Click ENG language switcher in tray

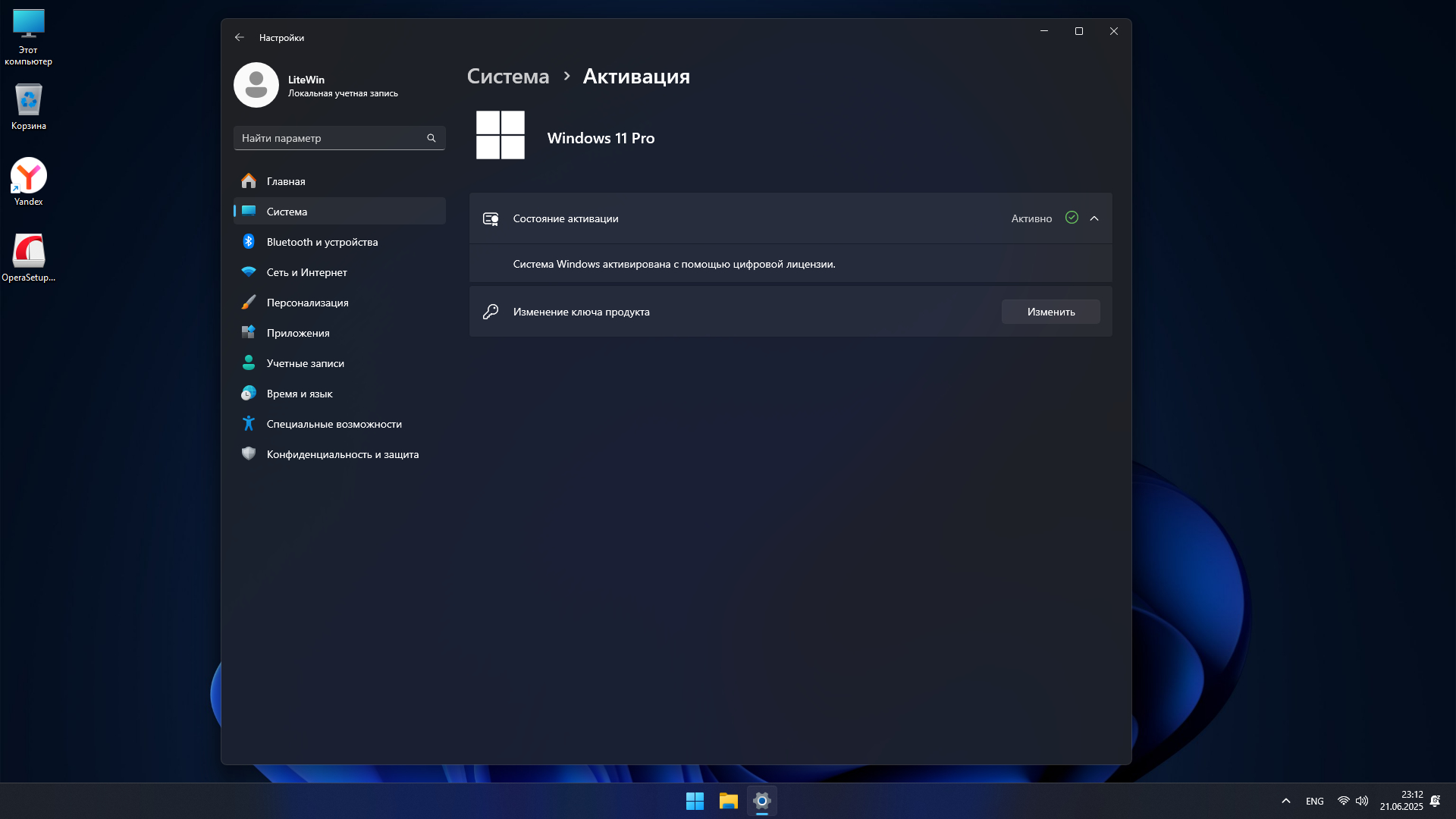1315,801
